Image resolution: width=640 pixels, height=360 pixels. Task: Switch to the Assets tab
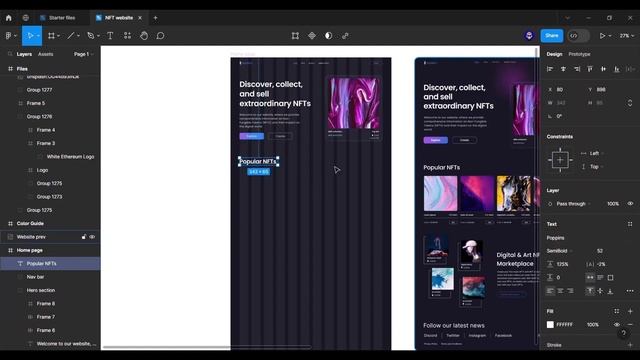coord(45,54)
